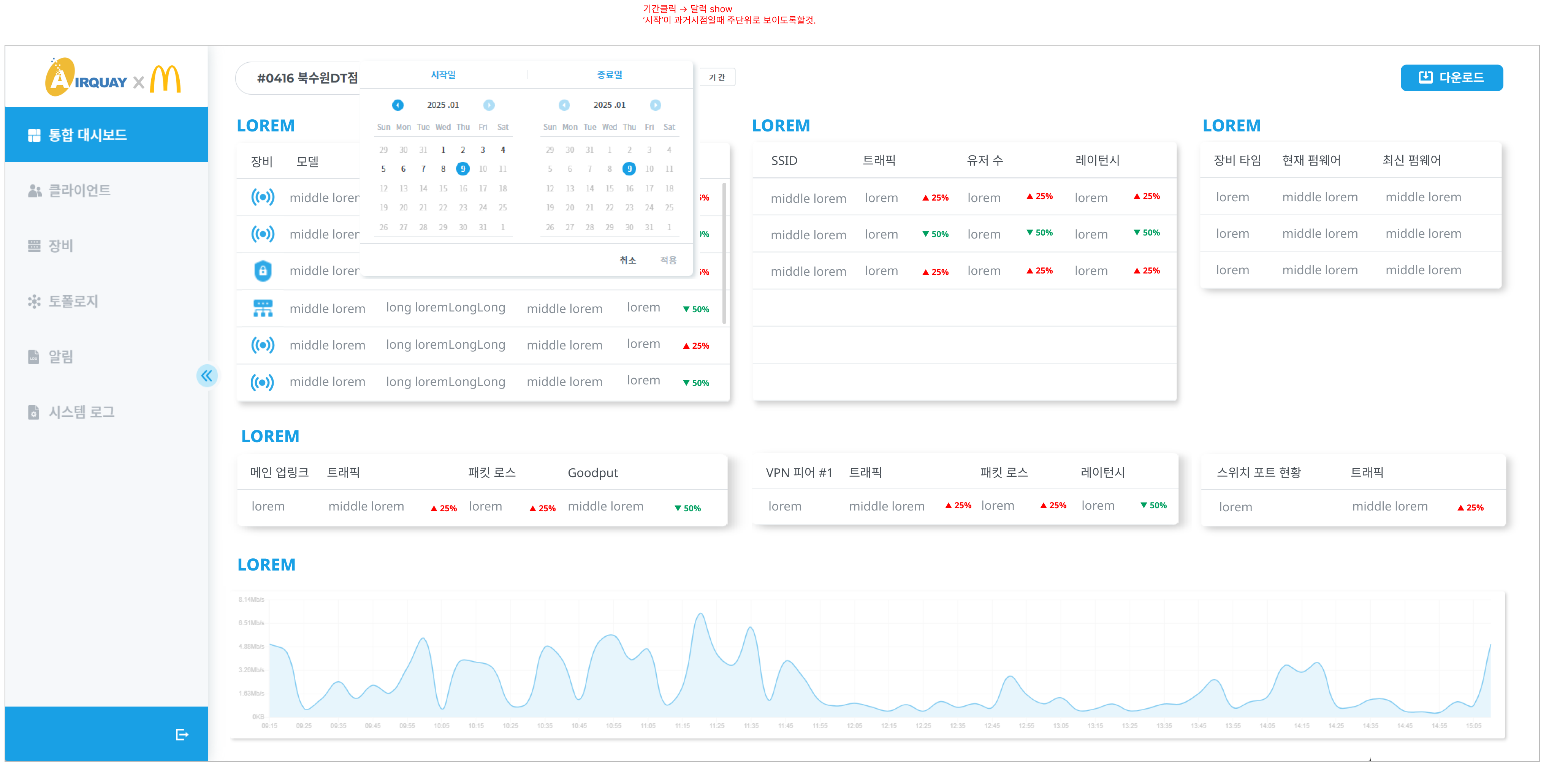This screenshot has width=1549, height=784.
Task: Click the 시스템 로그 document icon
Action: coord(34,412)
